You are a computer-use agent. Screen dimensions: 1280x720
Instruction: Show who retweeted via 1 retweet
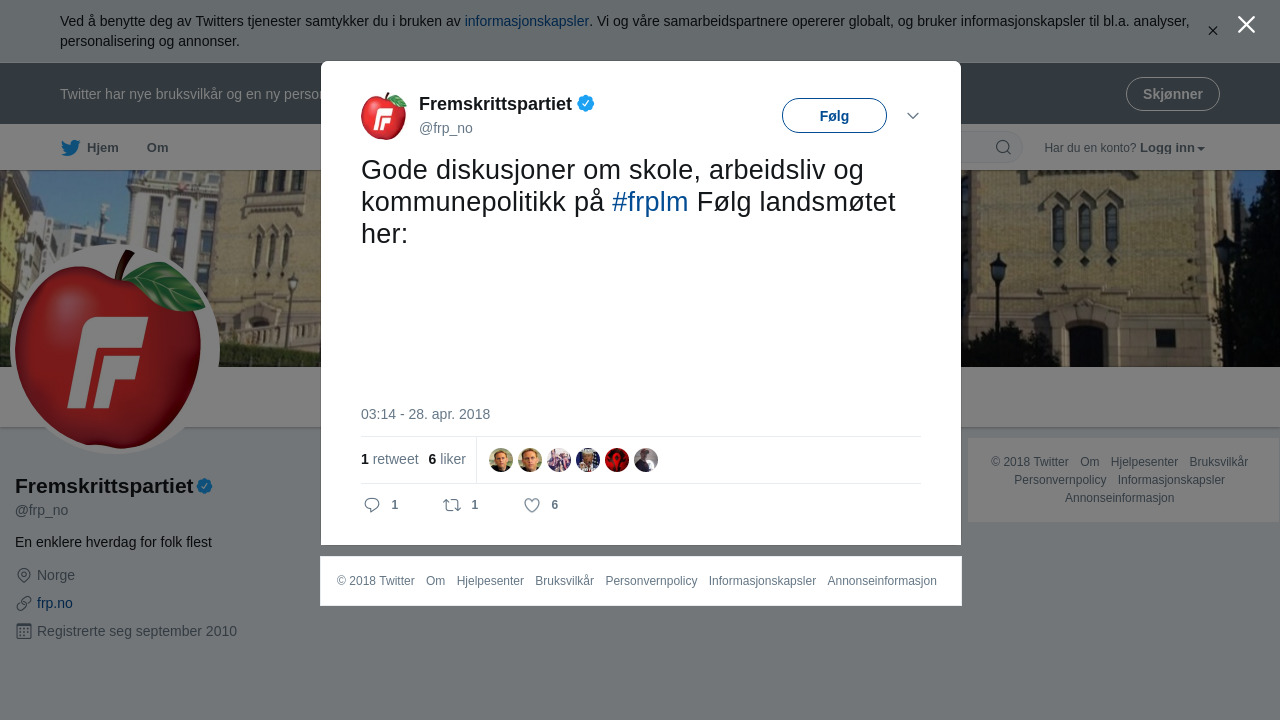click(390, 459)
